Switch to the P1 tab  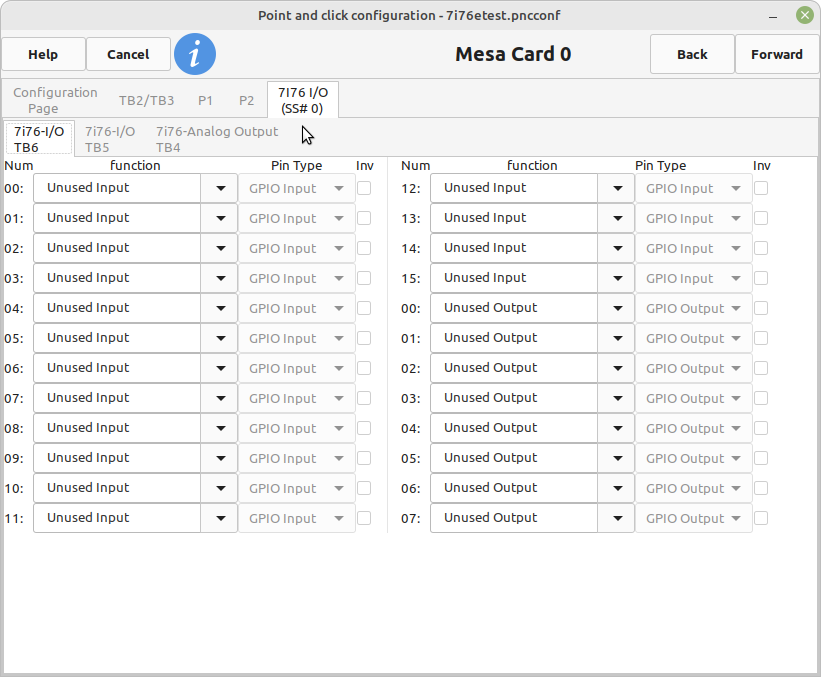[205, 100]
